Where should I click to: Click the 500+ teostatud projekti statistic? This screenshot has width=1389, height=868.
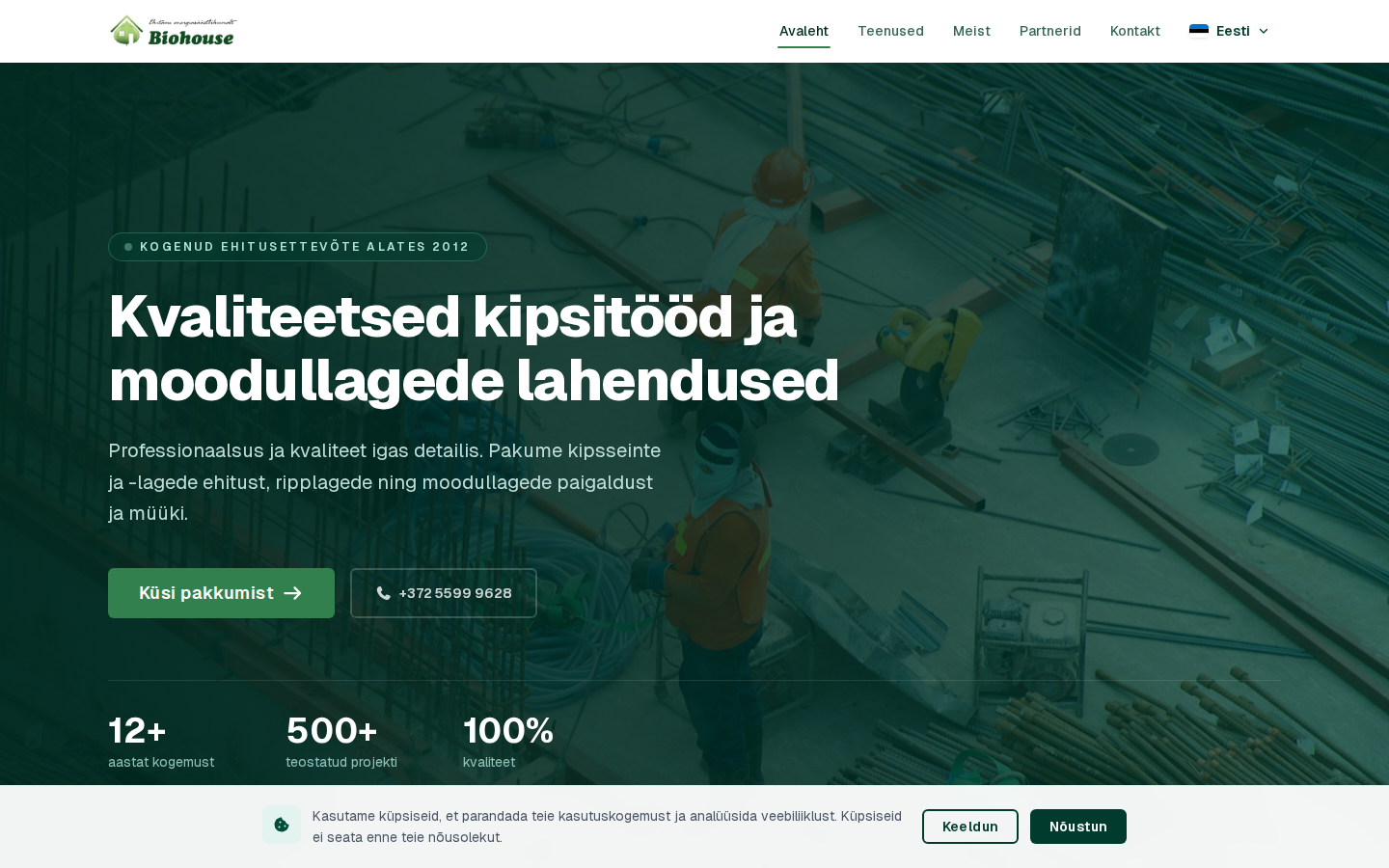coord(340,741)
